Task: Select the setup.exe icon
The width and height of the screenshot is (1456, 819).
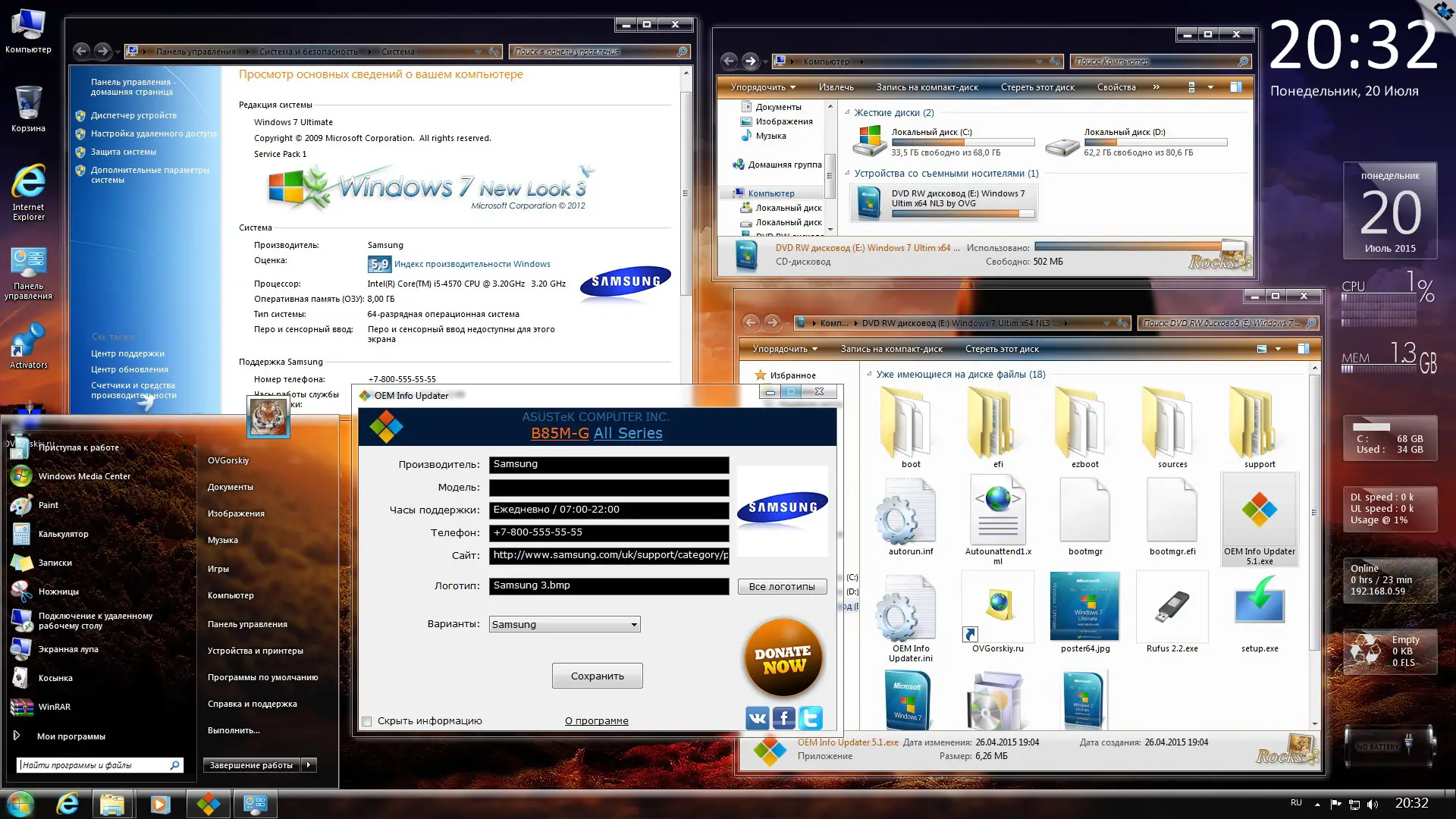Action: click(x=1259, y=607)
